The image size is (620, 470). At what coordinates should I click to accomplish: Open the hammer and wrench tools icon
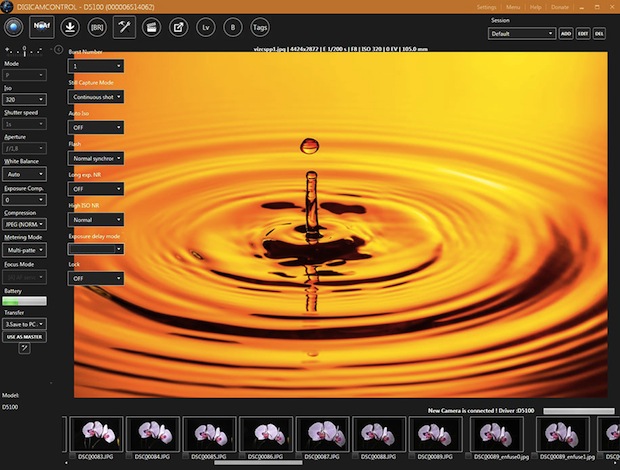click(124, 27)
